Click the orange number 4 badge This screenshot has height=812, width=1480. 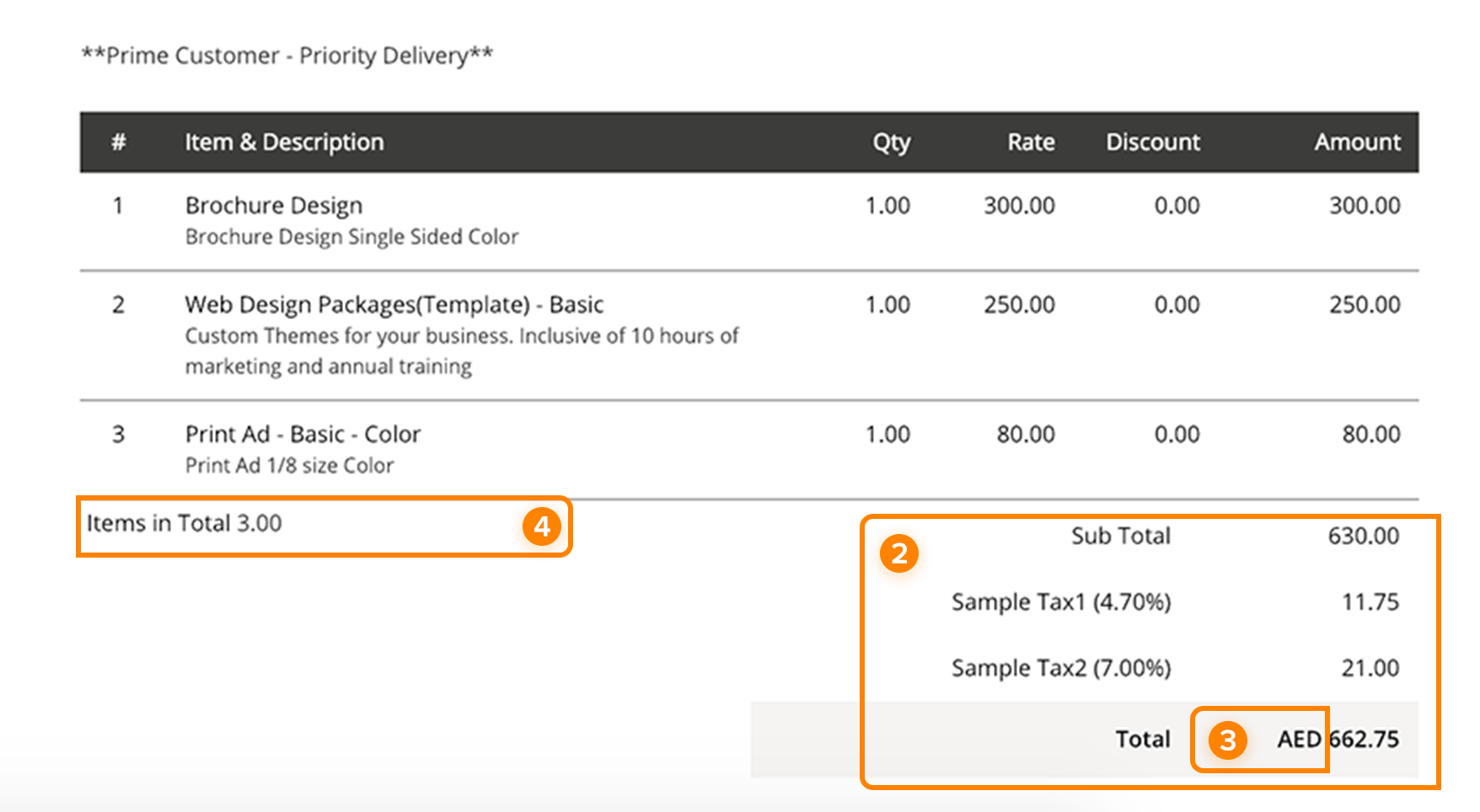coord(542,526)
